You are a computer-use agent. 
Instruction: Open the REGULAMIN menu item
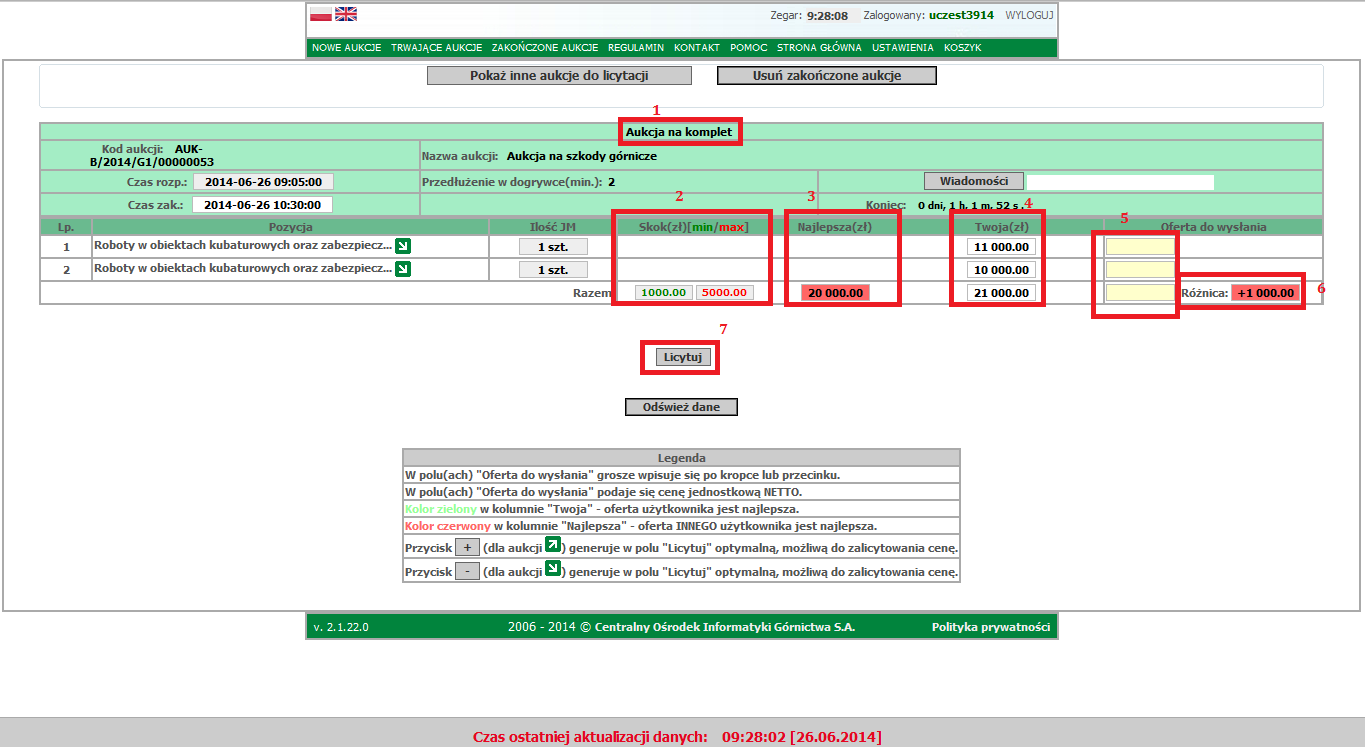[x=636, y=48]
